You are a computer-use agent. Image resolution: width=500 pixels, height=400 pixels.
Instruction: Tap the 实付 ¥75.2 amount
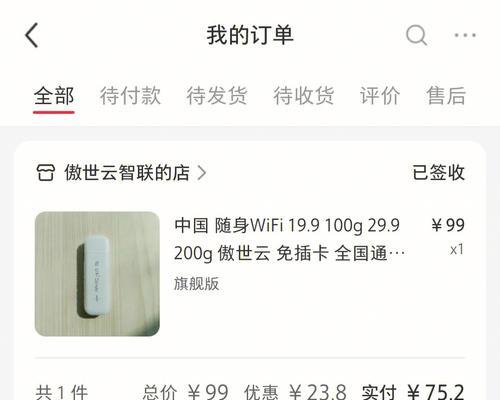[413, 392]
